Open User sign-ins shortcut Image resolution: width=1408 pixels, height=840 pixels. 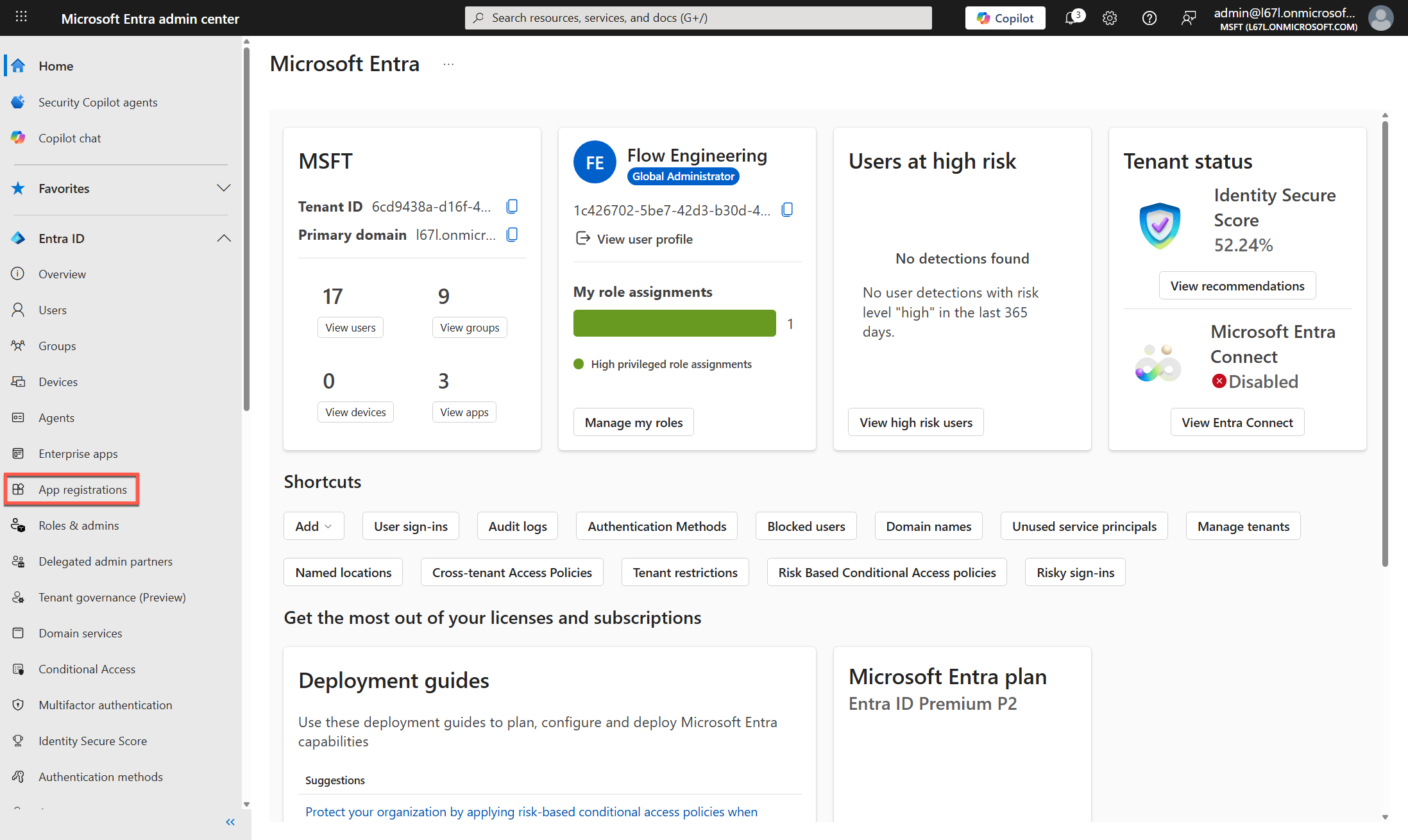tap(411, 526)
